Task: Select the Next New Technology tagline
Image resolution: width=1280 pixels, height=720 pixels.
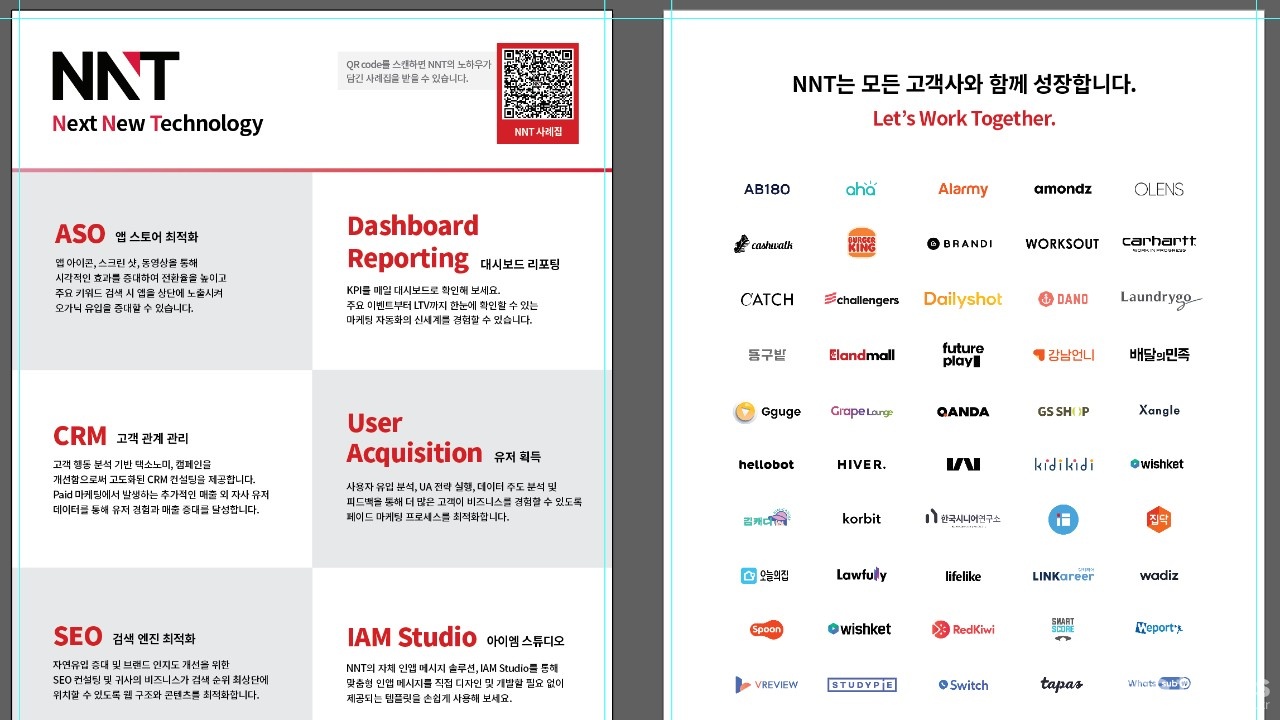Action: click(157, 124)
